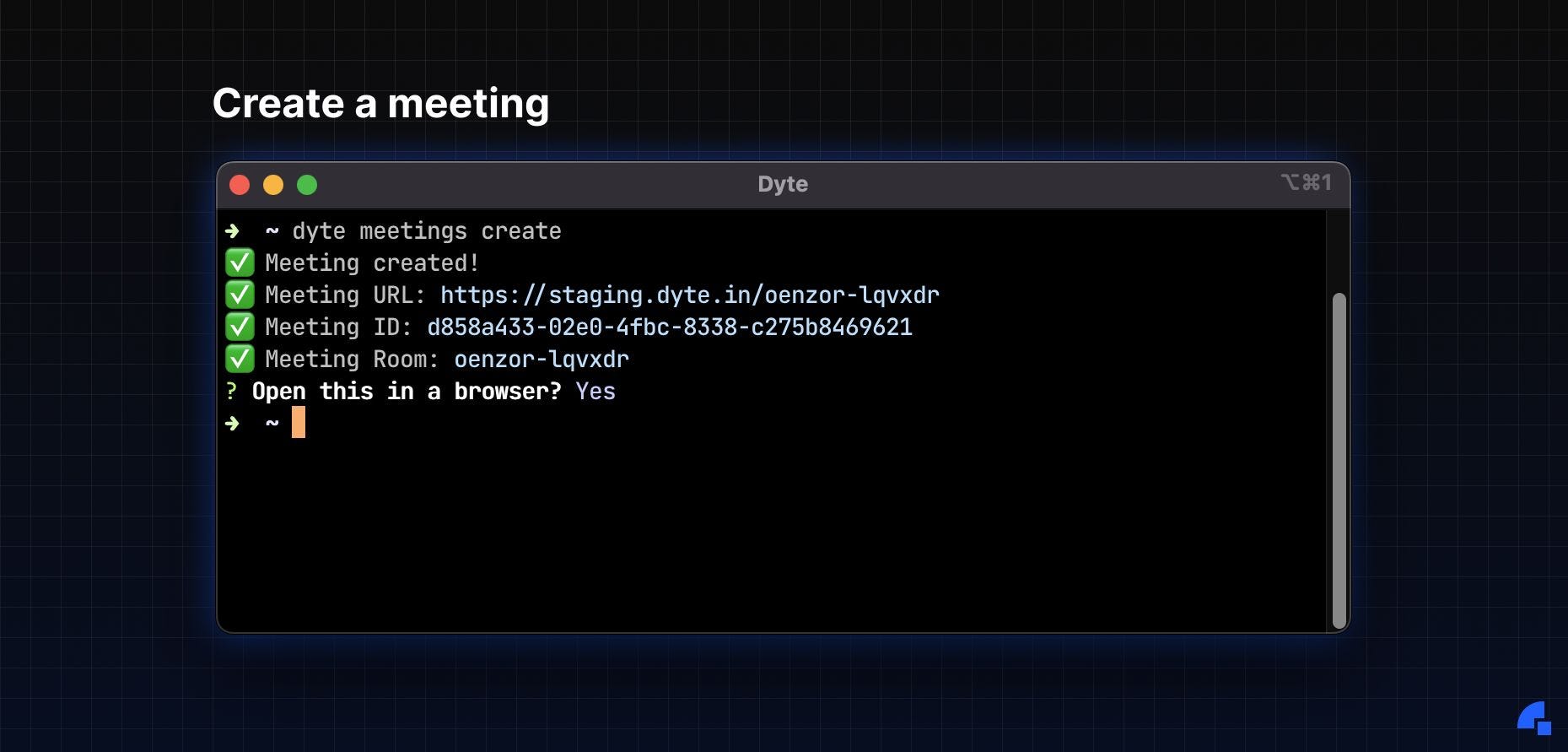Click the checkmark icon beside Meeting Room
Viewport: 1568px width, 752px height.
click(240, 359)
